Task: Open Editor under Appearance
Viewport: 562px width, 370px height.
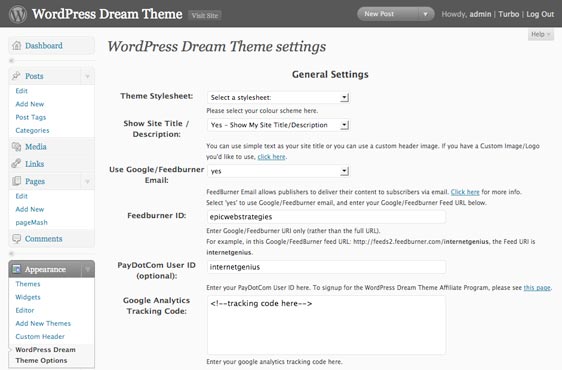Action: pyautogui.click(x=25, y=310)
